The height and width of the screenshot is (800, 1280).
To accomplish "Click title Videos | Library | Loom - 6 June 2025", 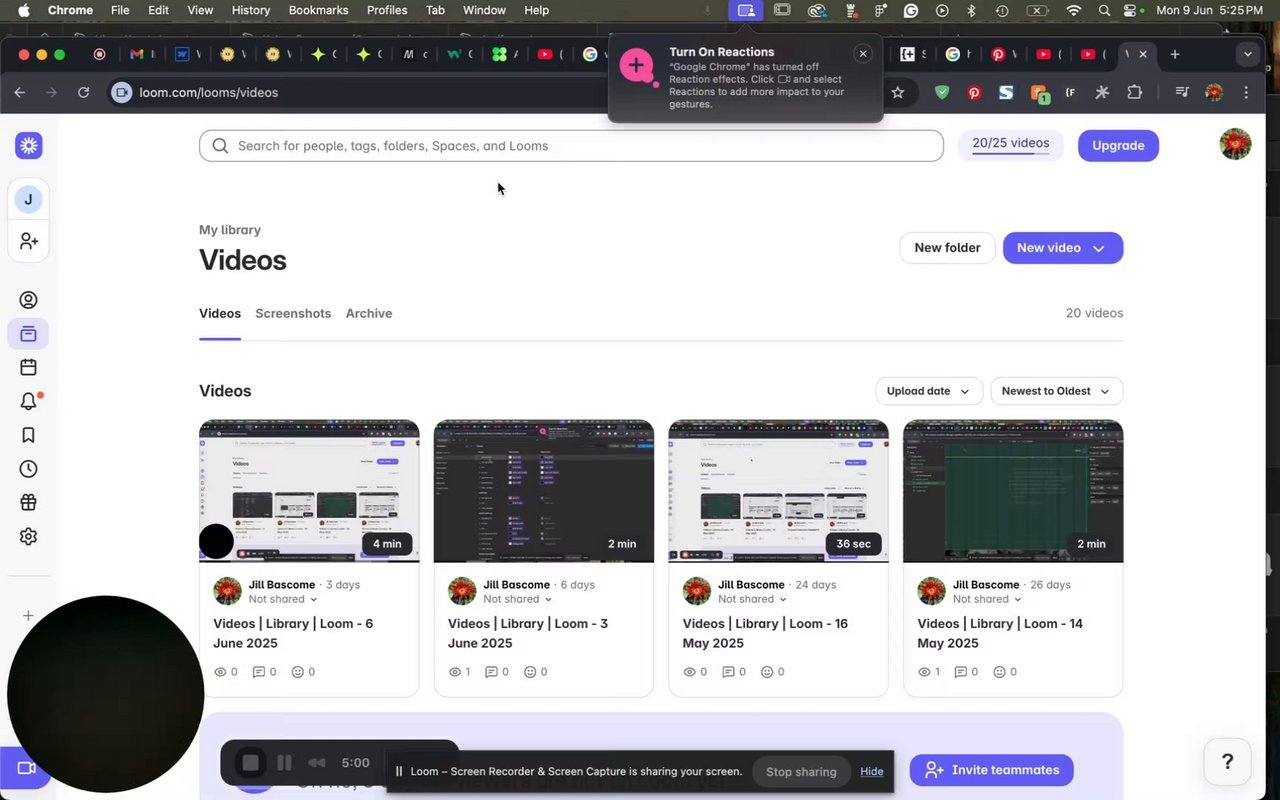I will 293,633.
